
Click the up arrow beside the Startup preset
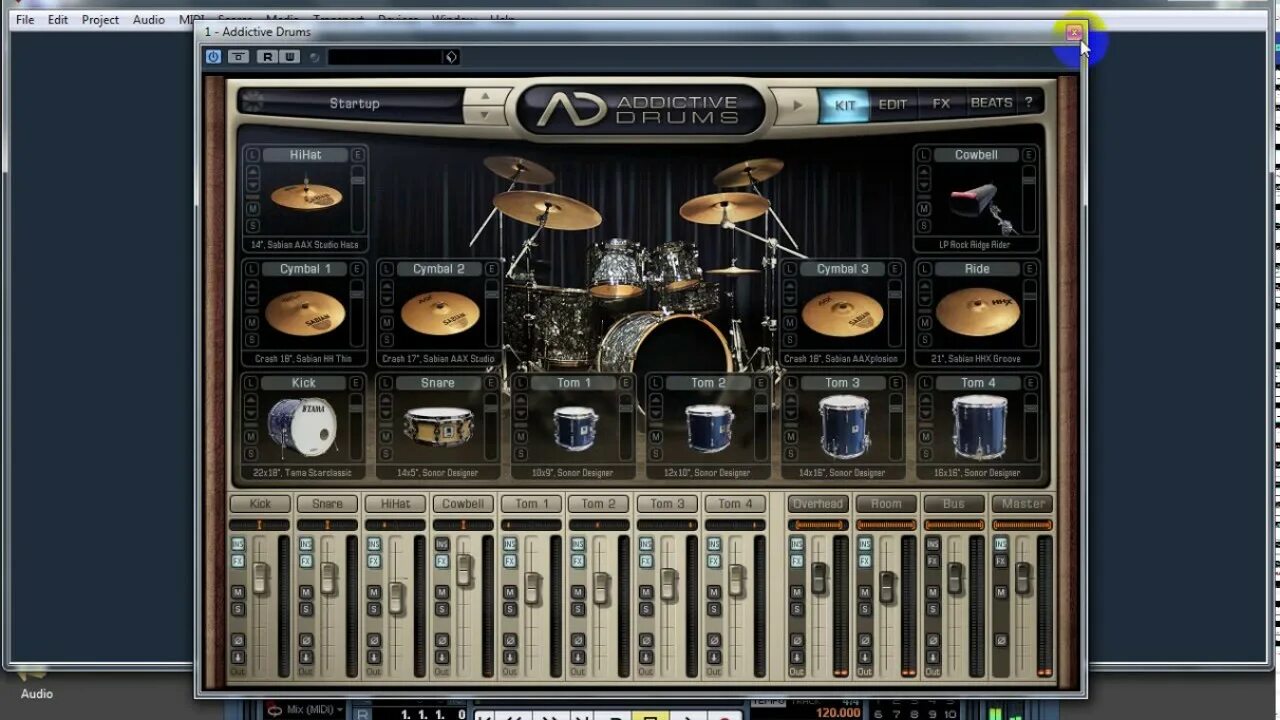(x=487, y=96)
